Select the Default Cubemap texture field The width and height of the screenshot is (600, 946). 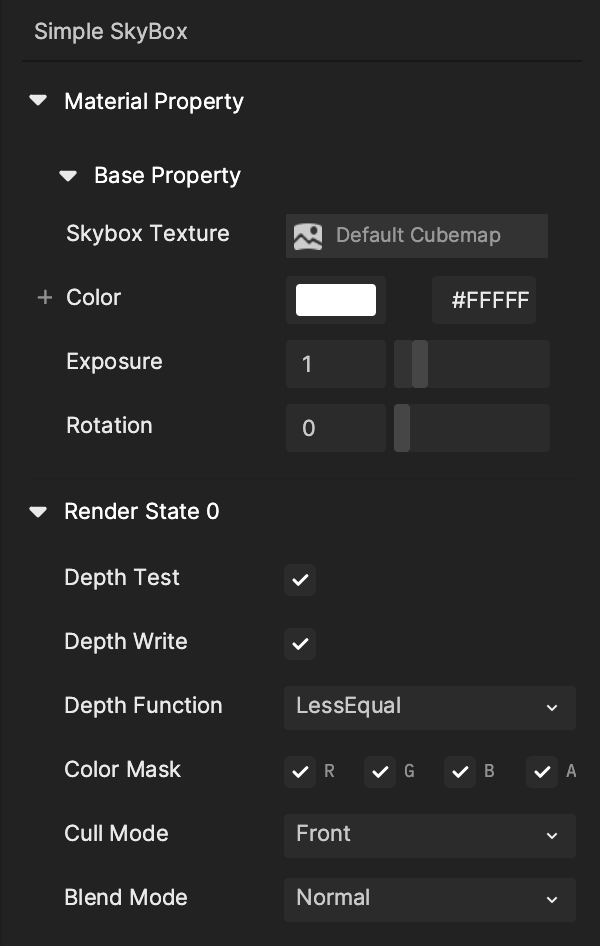point(417,236)
